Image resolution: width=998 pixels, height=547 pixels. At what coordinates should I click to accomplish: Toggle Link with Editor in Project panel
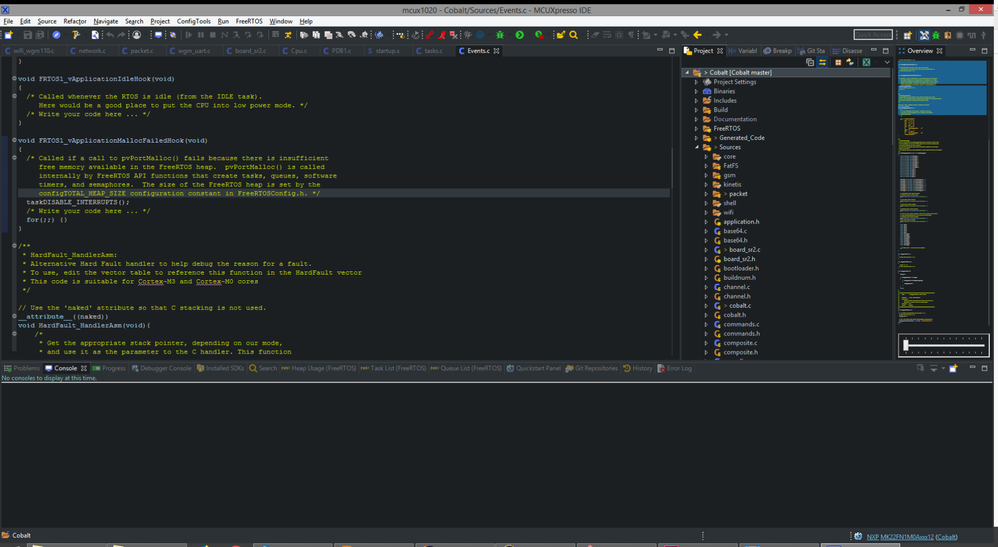(x=823, y=62)
